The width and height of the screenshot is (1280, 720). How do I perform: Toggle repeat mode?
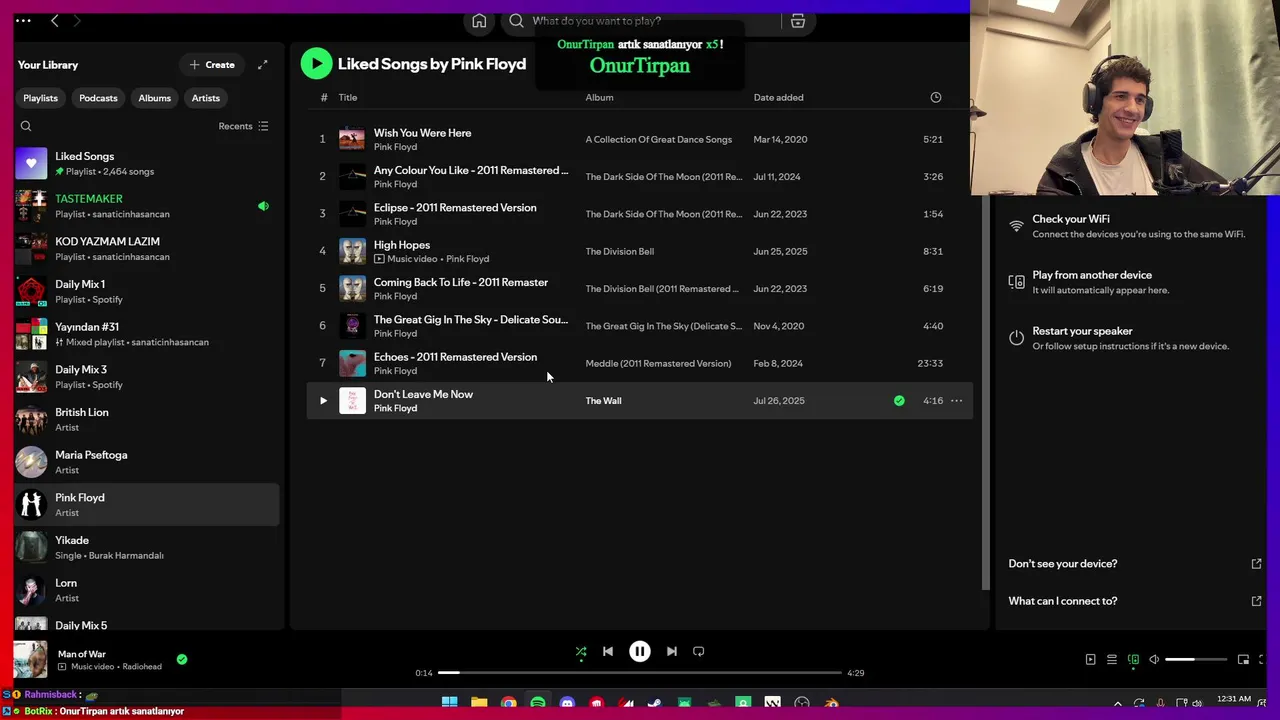pos(699,652)
